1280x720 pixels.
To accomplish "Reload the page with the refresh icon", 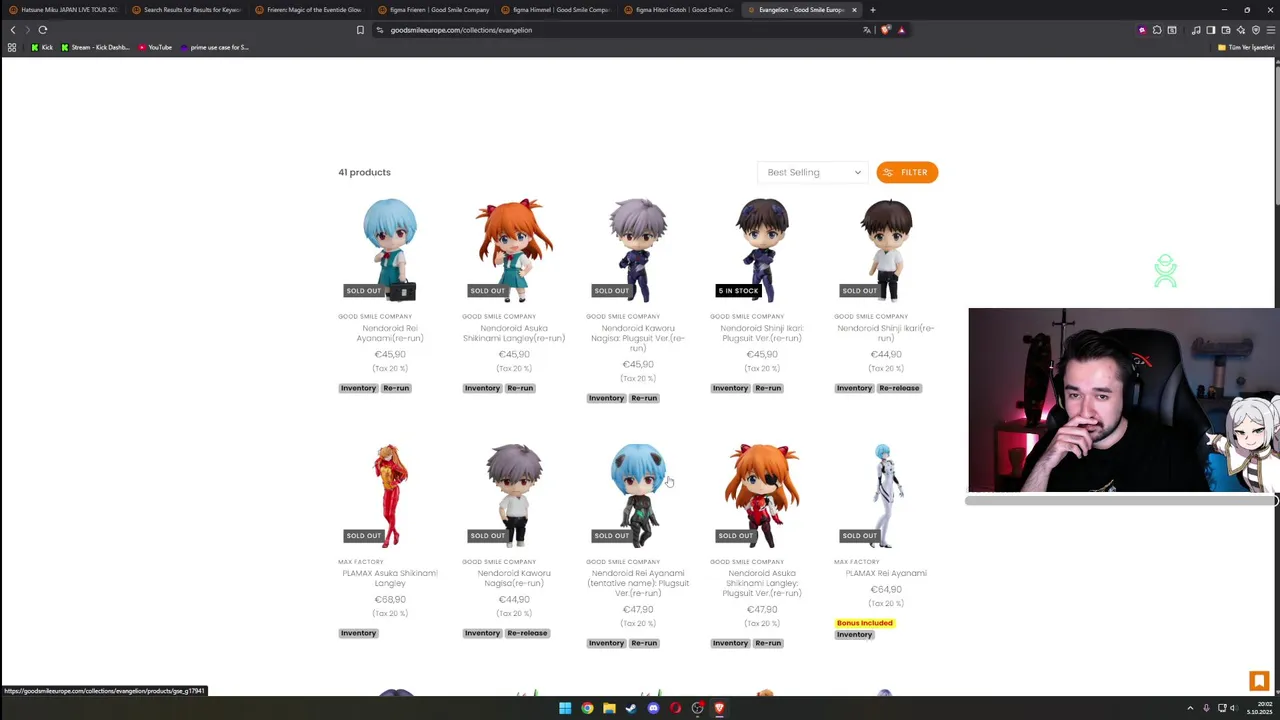I will click(43, 30).
